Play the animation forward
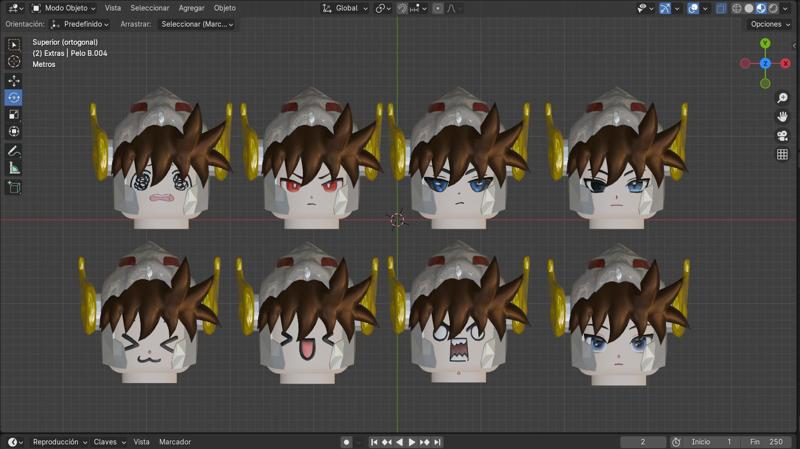Image resolution: width=800 pixels, height=449 pixels. pyautogui.click(x=412, y=442)
